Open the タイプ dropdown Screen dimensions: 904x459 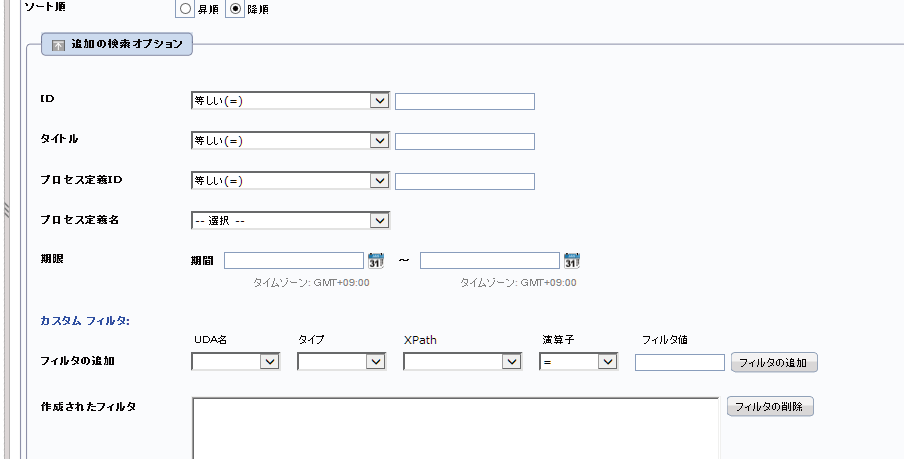tap(341, 362)
